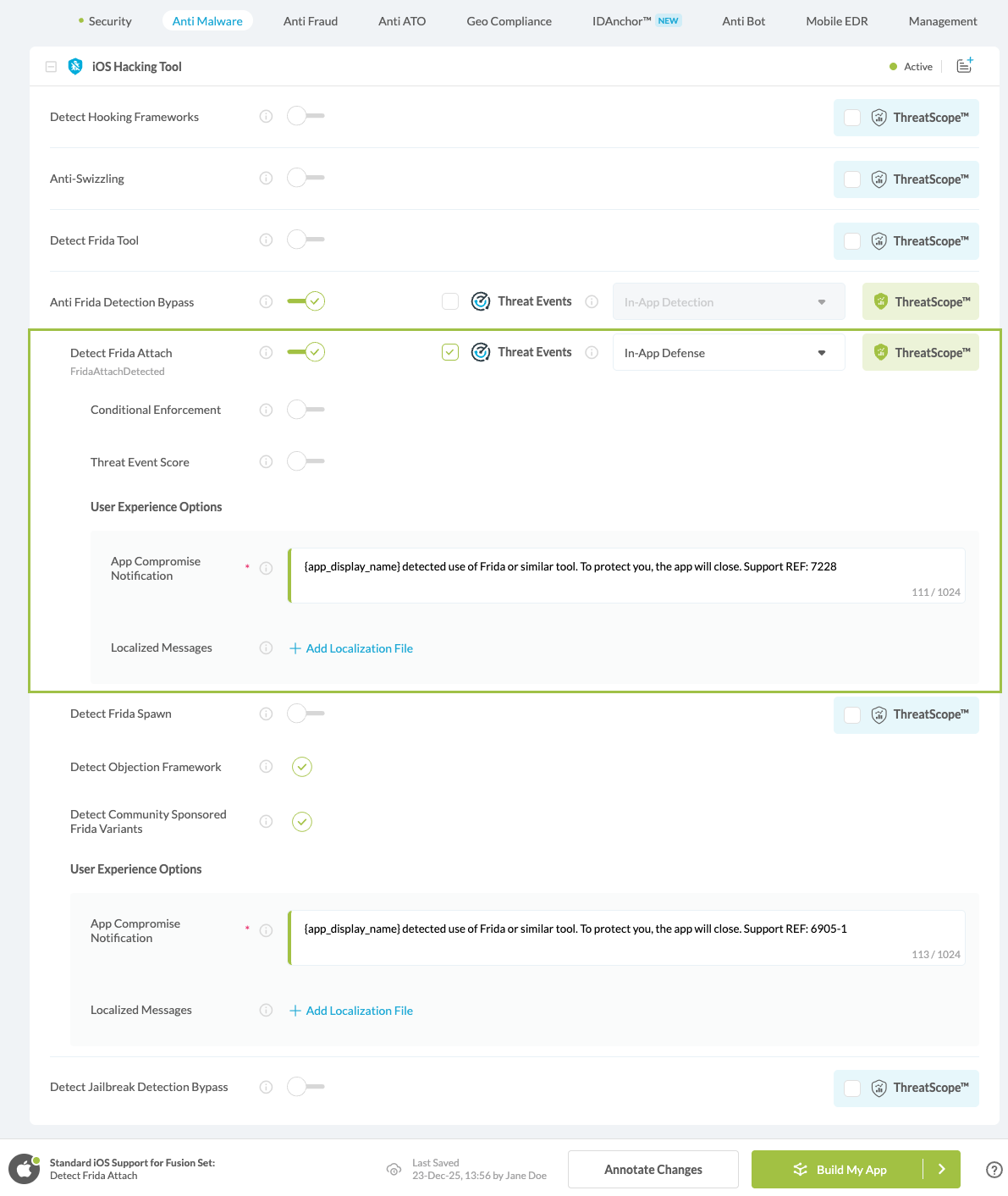The height and width of the screenshot is (1196, 1008).
Task: Open help via the question mark icon
Action: point(994,1169)
